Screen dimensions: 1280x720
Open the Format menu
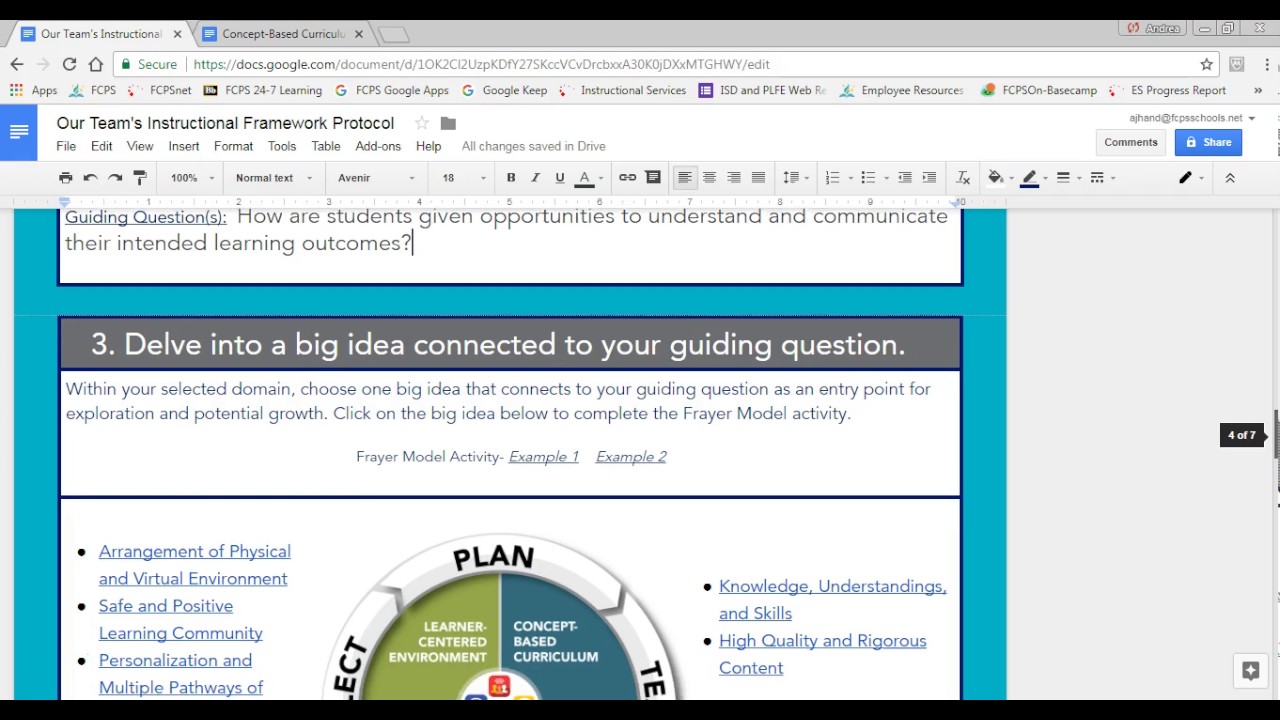point(233,146)
